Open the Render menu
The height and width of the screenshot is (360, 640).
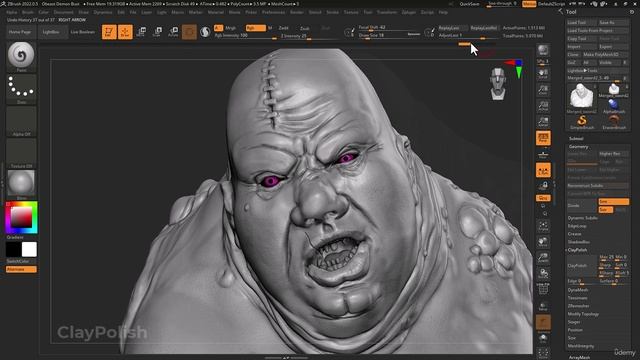click(x=297, y=12)
